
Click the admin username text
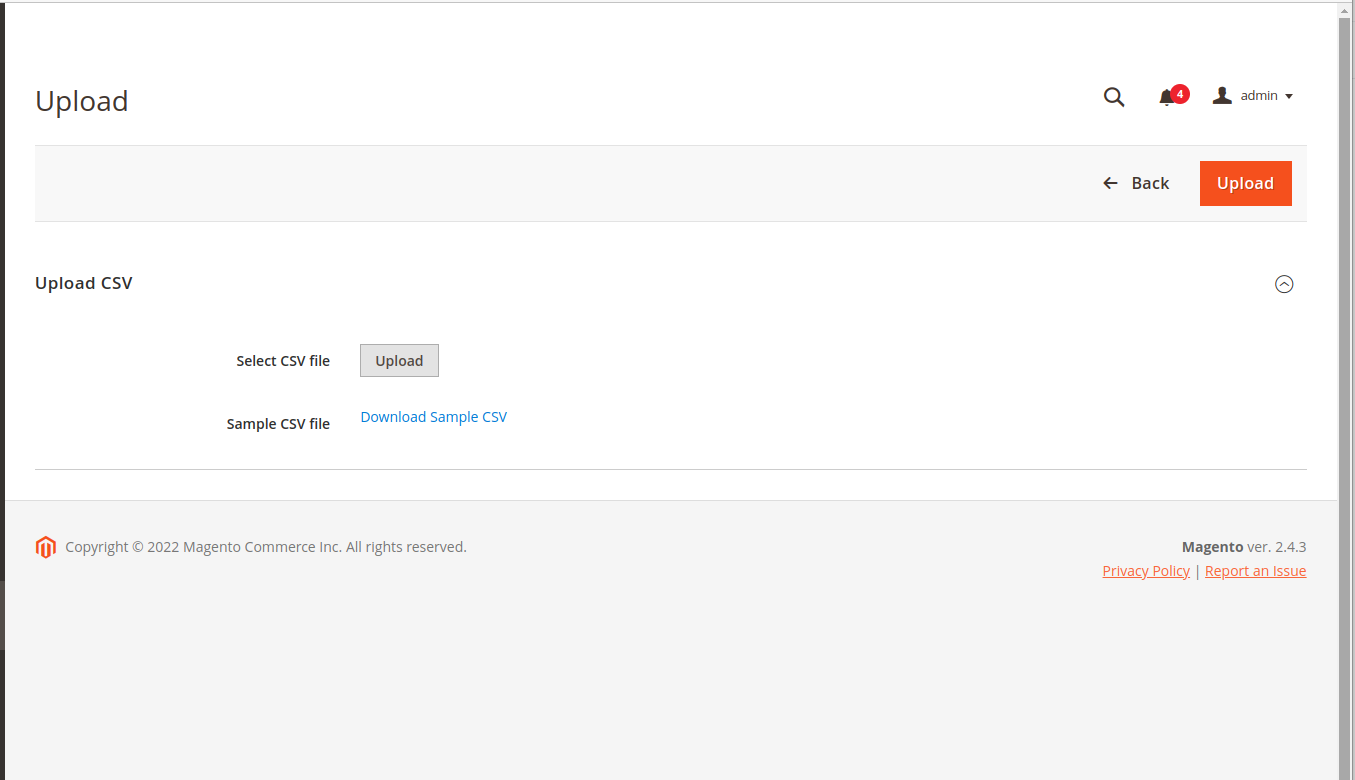tap(1259, 96)
